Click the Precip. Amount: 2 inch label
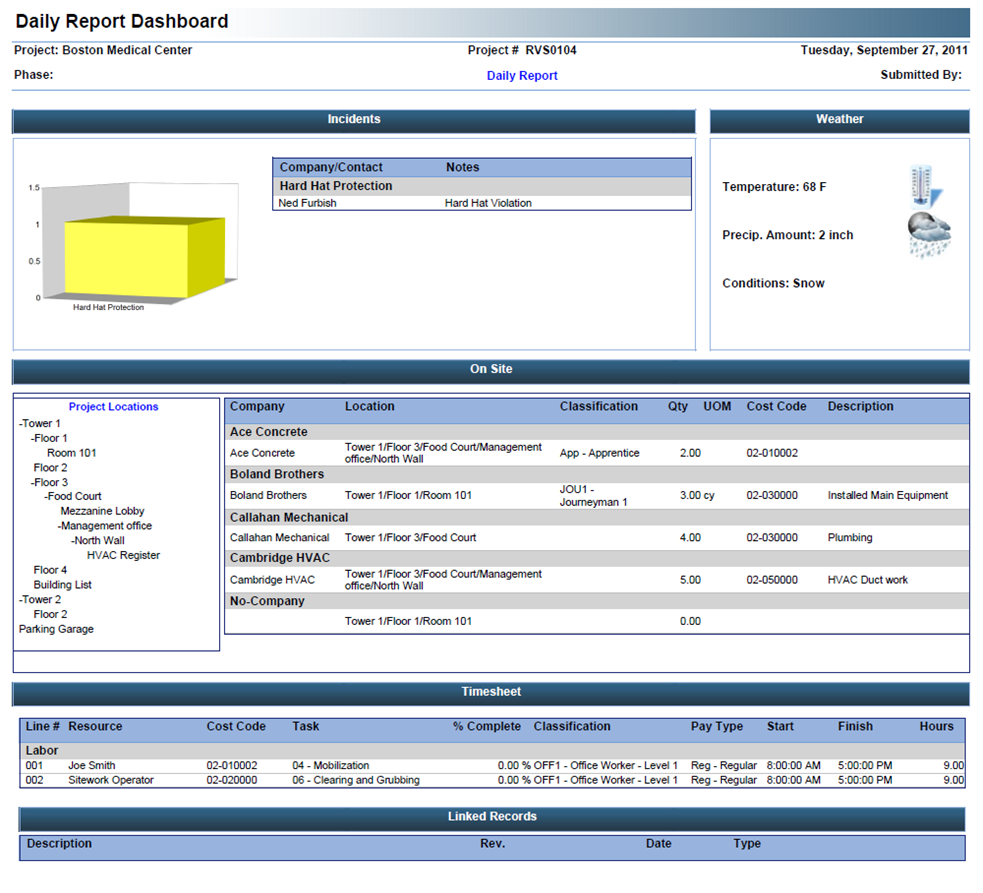Viewport: 983px width, 893px height. pos(787,235)
